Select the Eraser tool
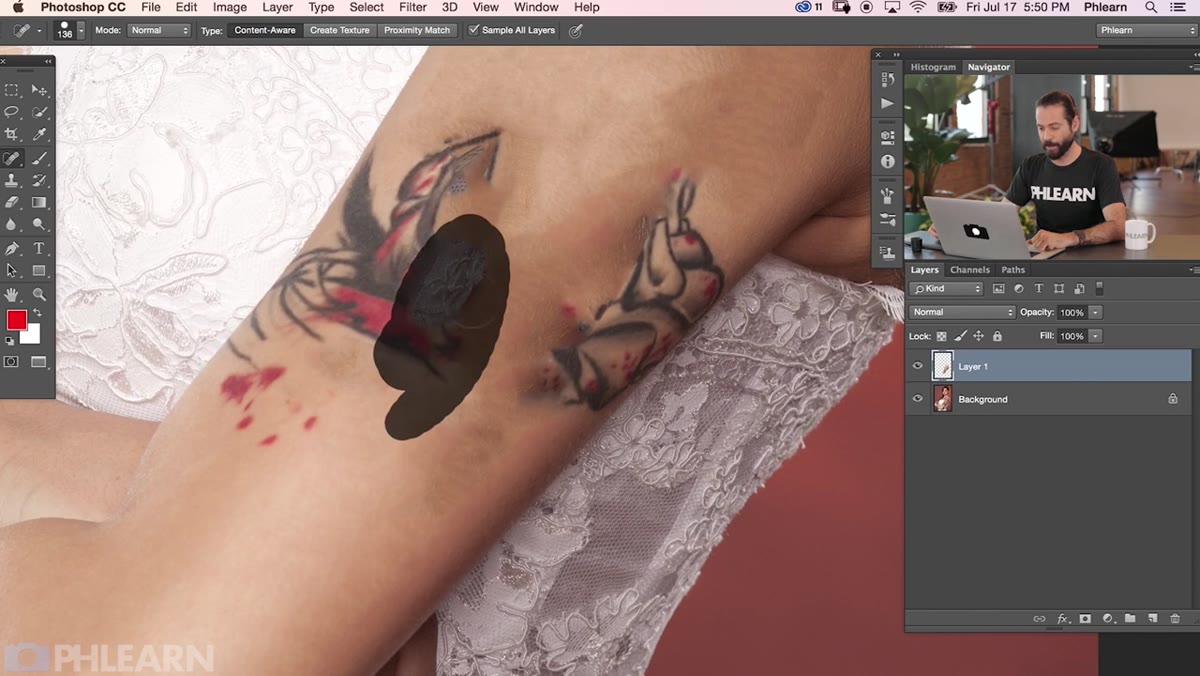The image size is (1200, 676). click(12, 202)
